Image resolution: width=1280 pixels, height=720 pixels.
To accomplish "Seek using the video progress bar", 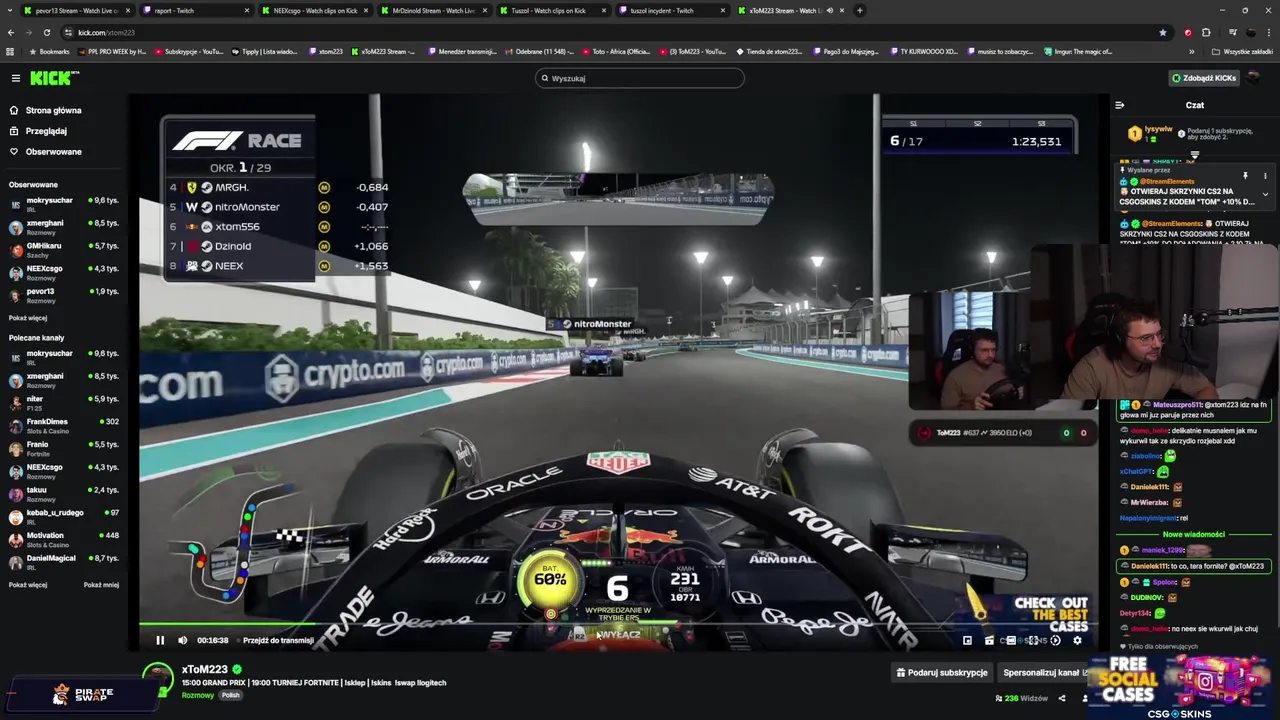I will point(618,624).
